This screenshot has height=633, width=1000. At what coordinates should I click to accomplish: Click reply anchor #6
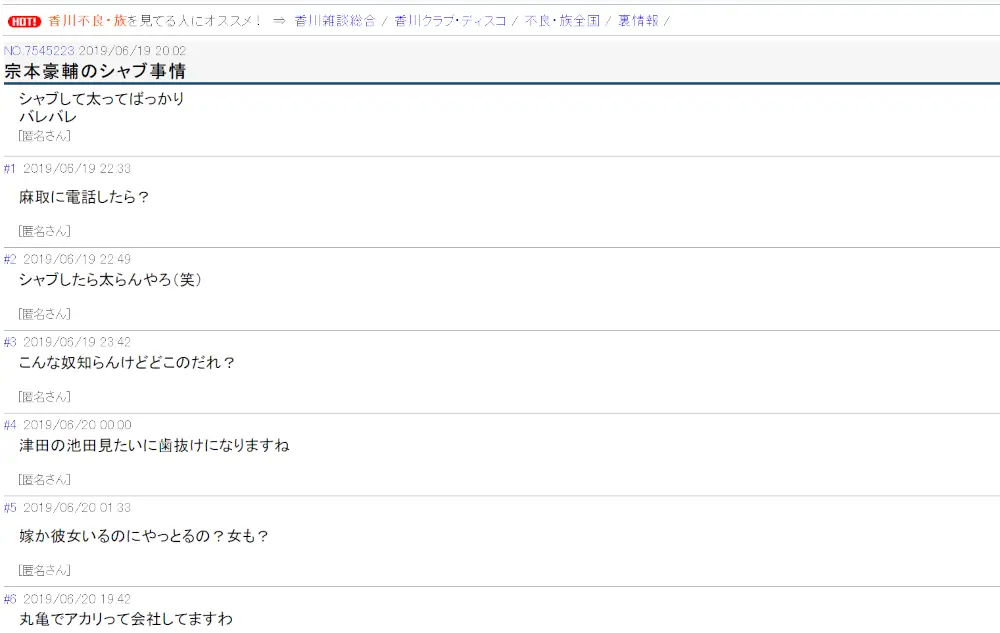(10, 599)
